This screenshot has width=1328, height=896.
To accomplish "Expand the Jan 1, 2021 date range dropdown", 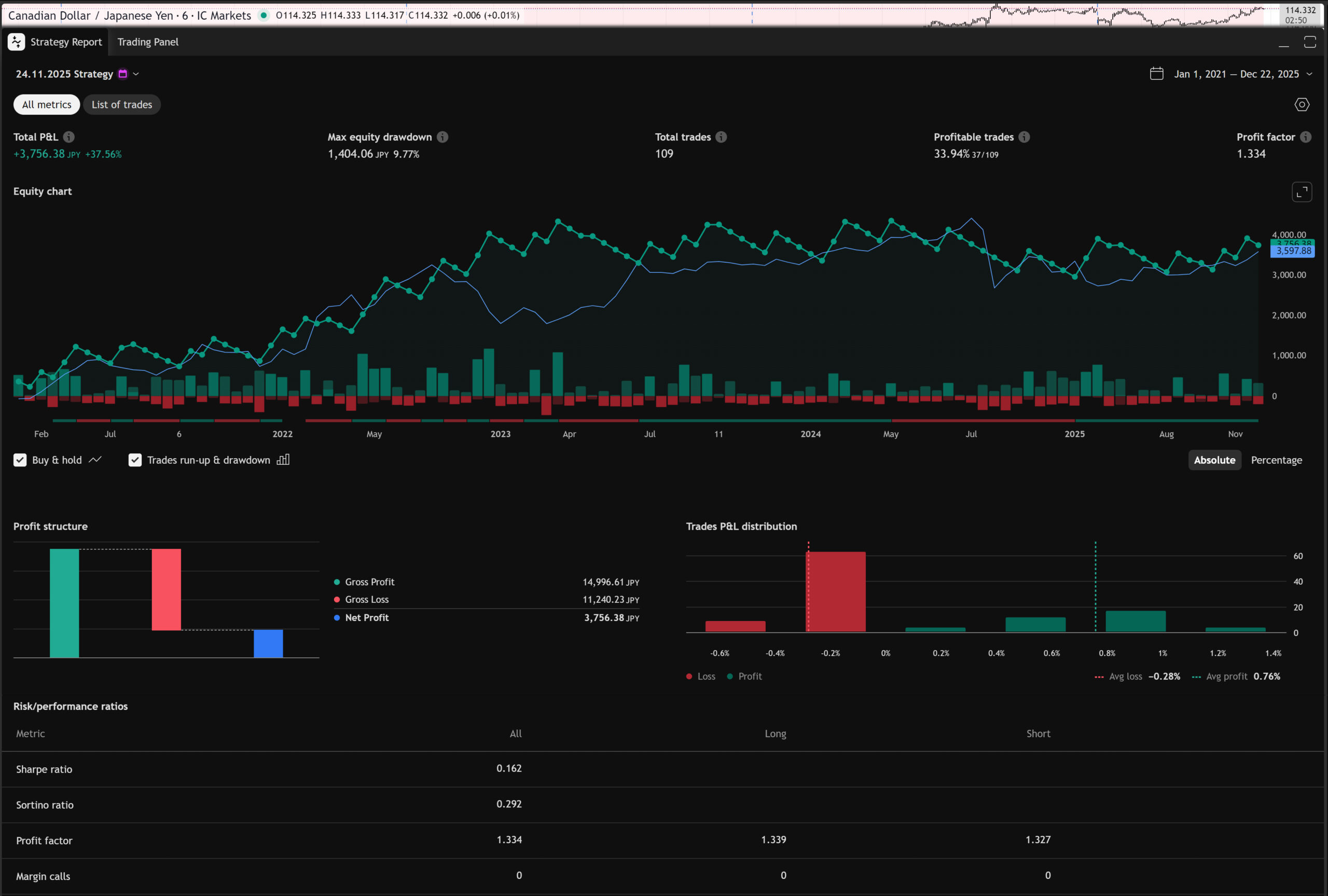I will (x=1309, y=74).
